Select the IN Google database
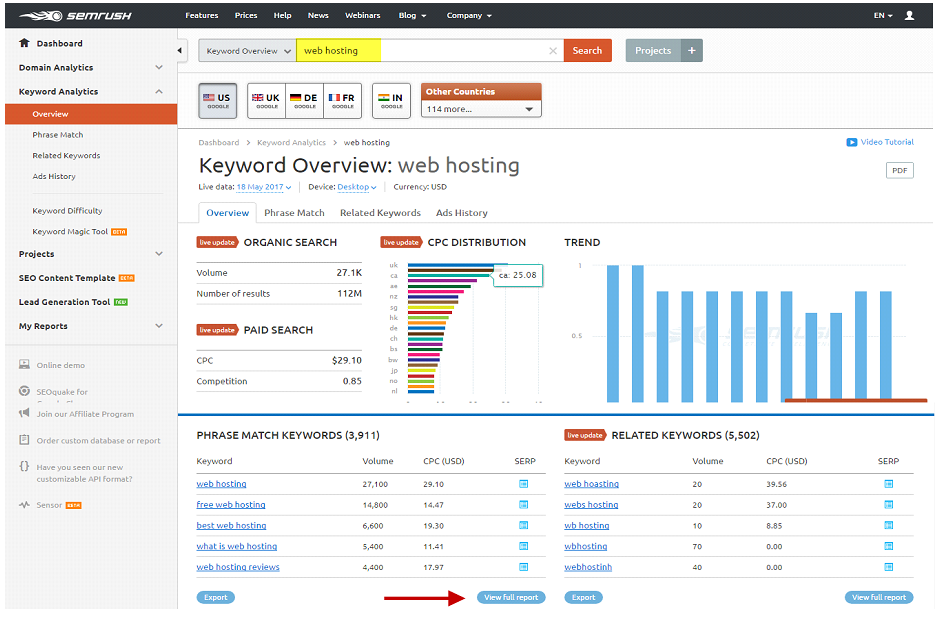Screen dimensions: 946x627 coord(391,101)
